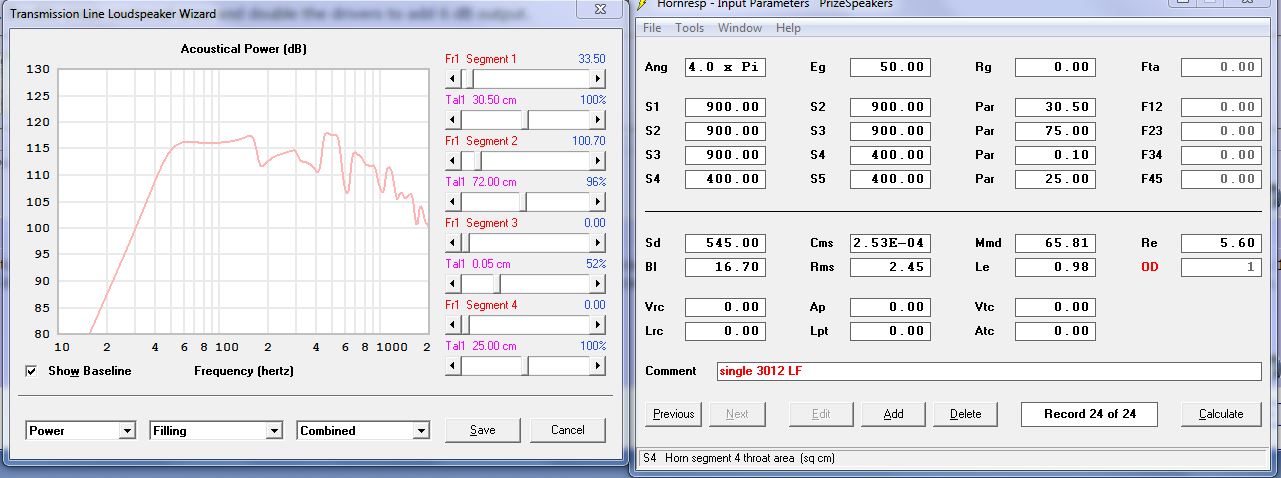Click the status bar S4 throat area text
Image resolution: width=1281 pixels, height=478 pixels.
(x=739, y=458)
